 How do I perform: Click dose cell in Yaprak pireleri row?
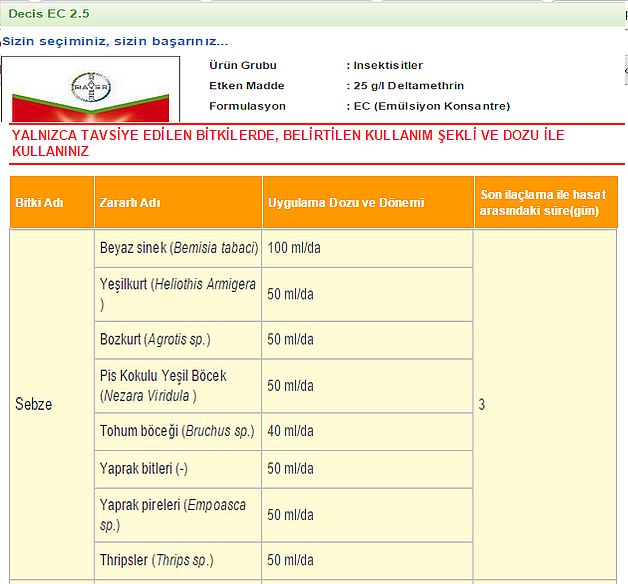pyautogui.click(x=367, y=515)
